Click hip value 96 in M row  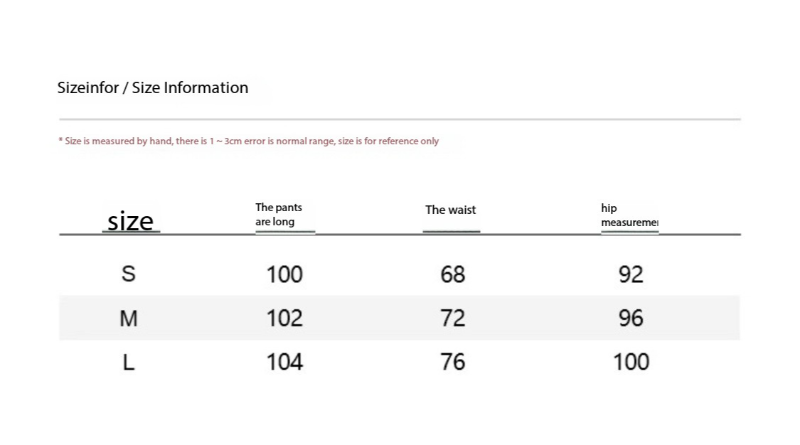coord(631,318)
